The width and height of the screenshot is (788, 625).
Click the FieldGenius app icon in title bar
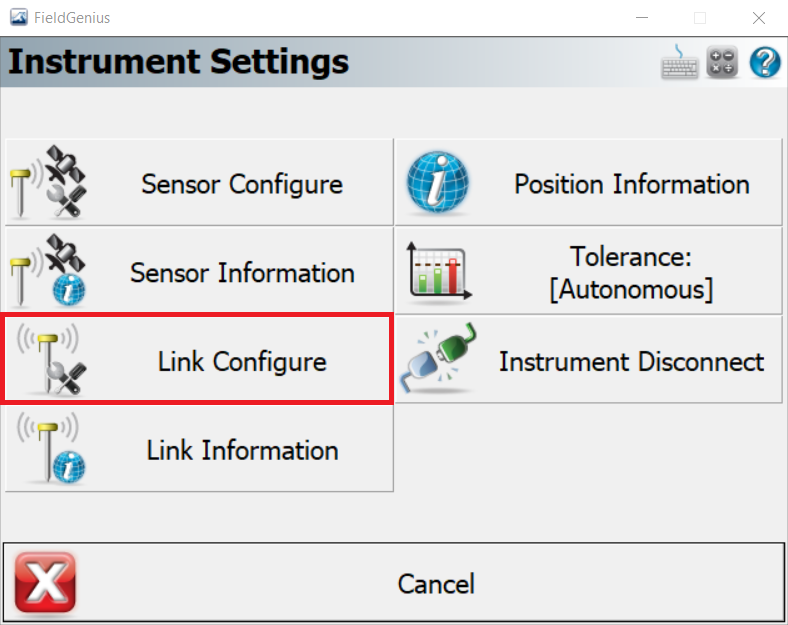click(19, 18)
